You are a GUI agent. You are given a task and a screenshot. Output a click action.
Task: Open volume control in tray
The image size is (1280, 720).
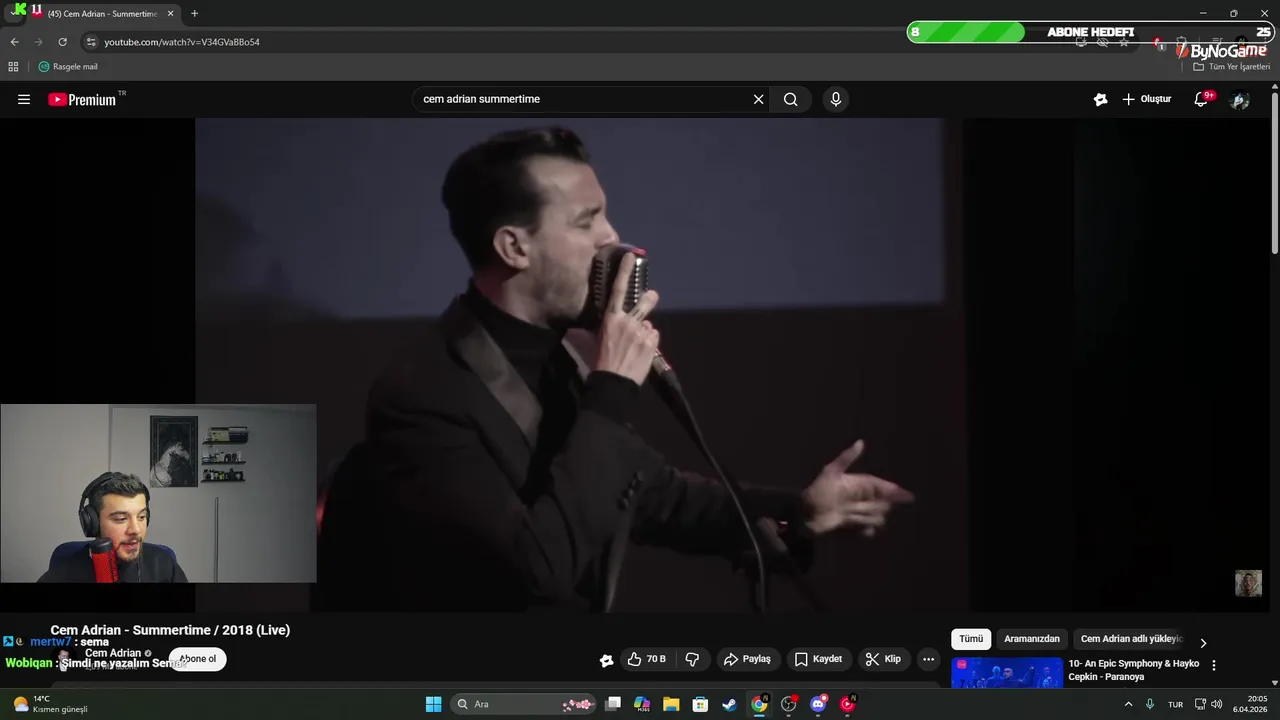pos(1216,704)
